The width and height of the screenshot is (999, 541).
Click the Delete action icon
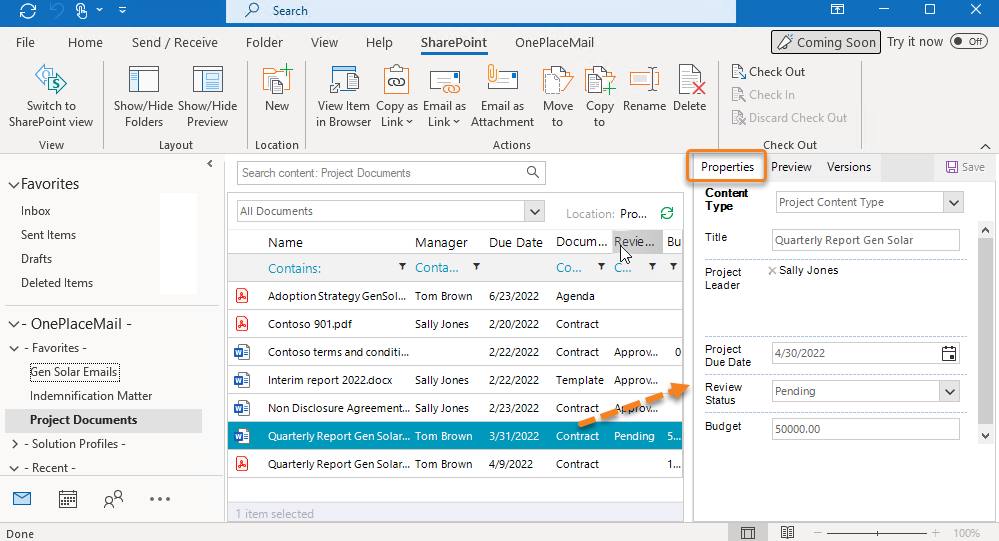[690, 80]
